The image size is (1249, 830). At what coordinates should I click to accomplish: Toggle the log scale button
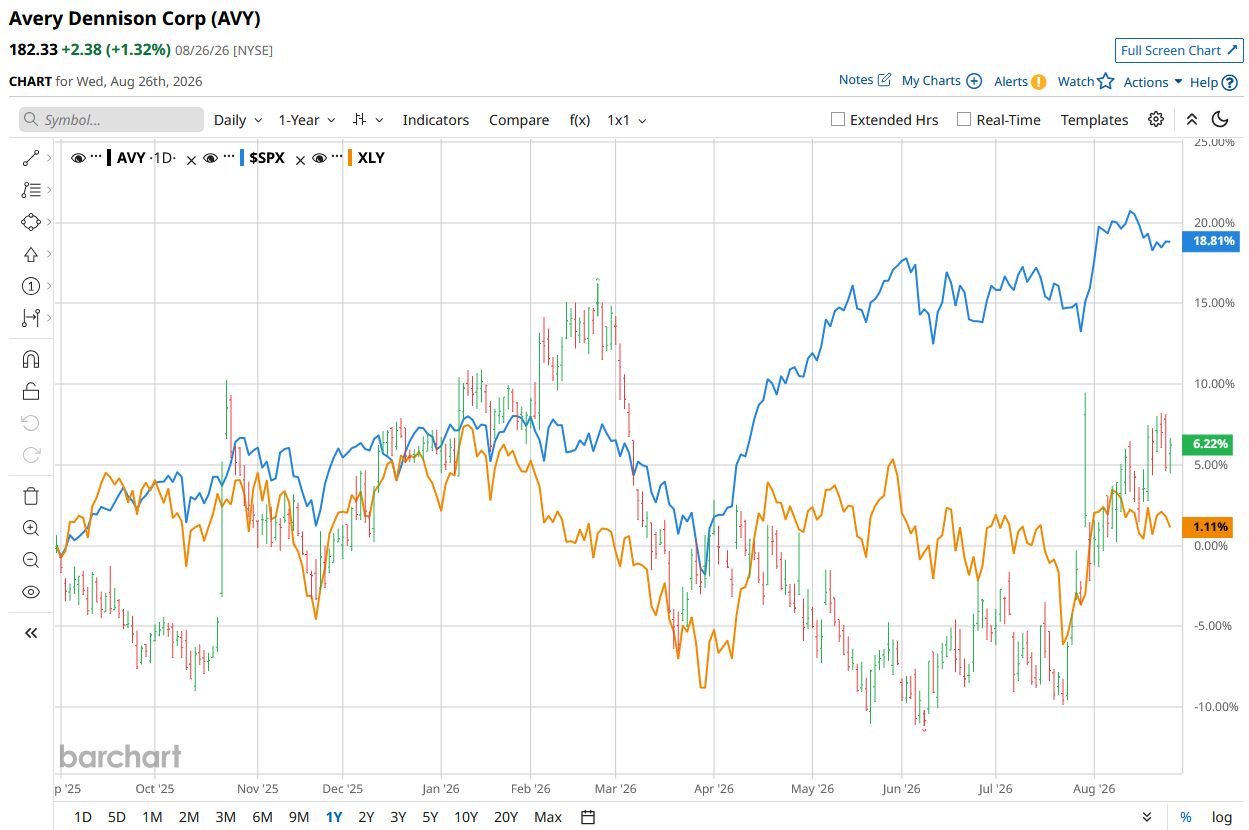[1222, 817]
